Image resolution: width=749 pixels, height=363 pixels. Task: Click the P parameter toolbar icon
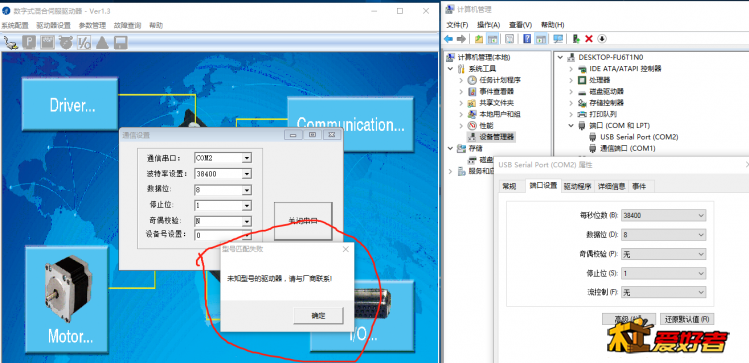[x=29, y=43]
